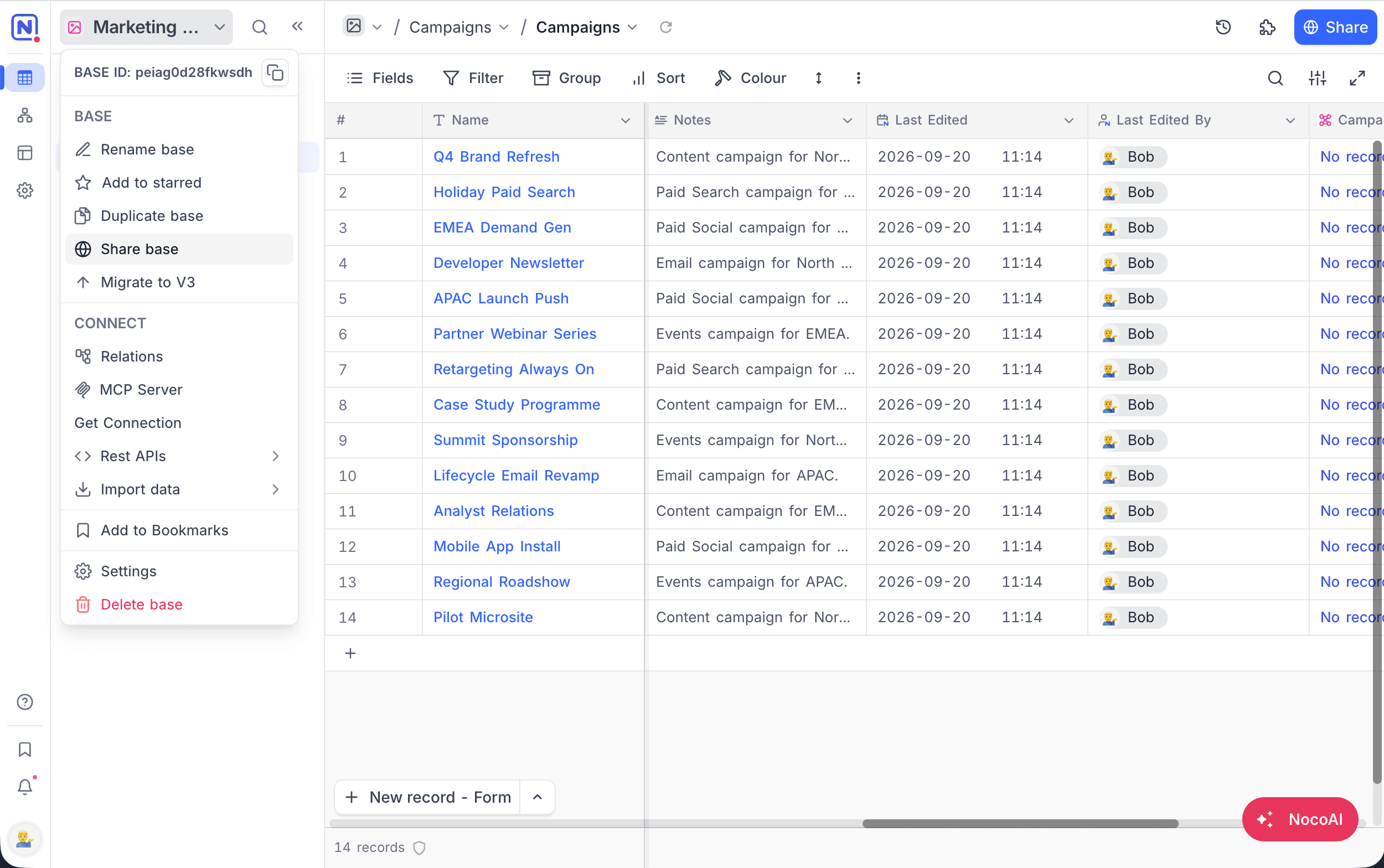Open the Q4 Brand Refresh record
1384x868 pixels.
point(496,157)
